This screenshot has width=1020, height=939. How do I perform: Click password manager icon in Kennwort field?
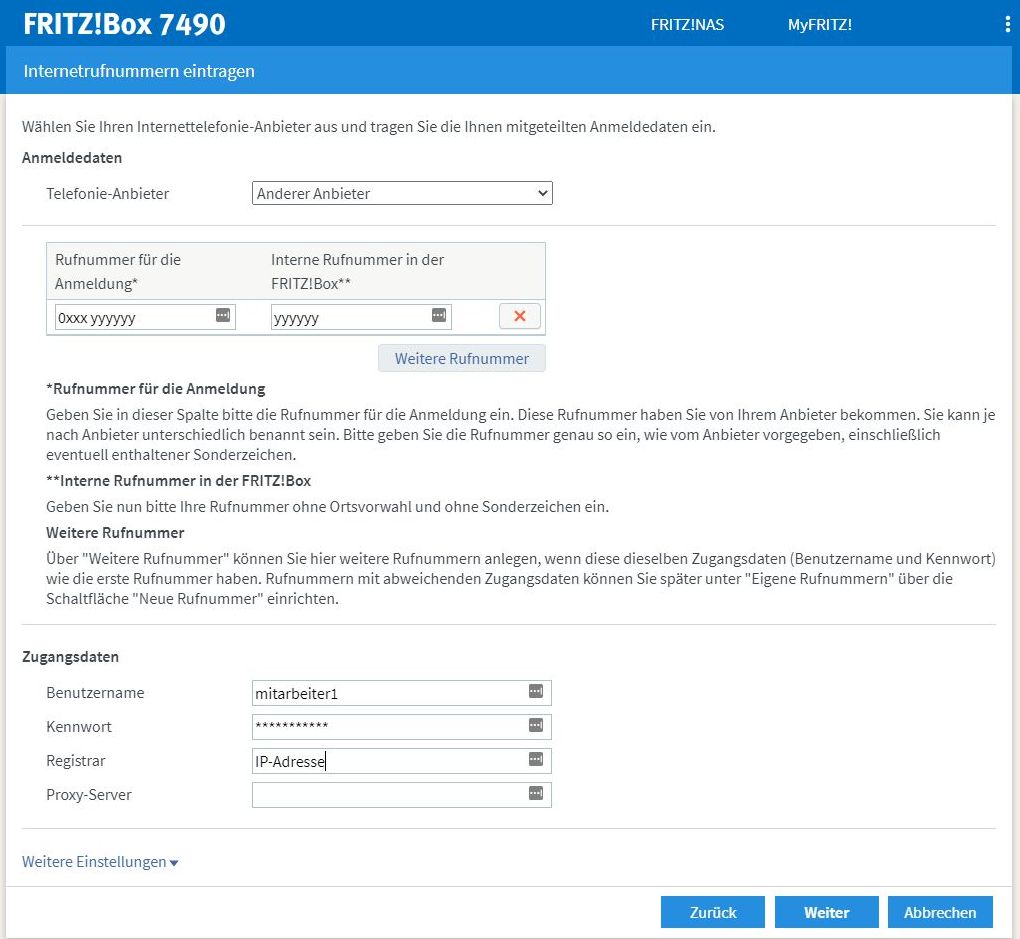(x=536, y=725)
